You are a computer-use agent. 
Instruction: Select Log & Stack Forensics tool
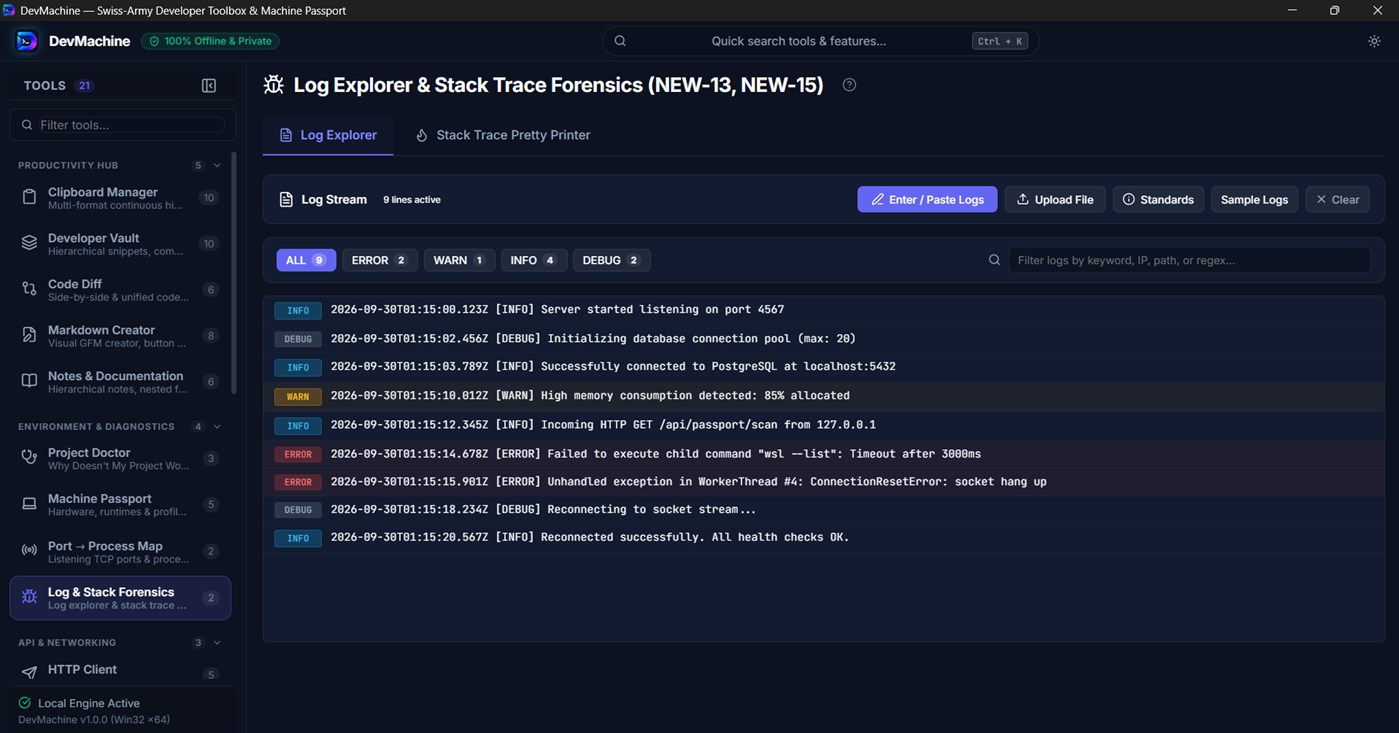coord(120,598)
